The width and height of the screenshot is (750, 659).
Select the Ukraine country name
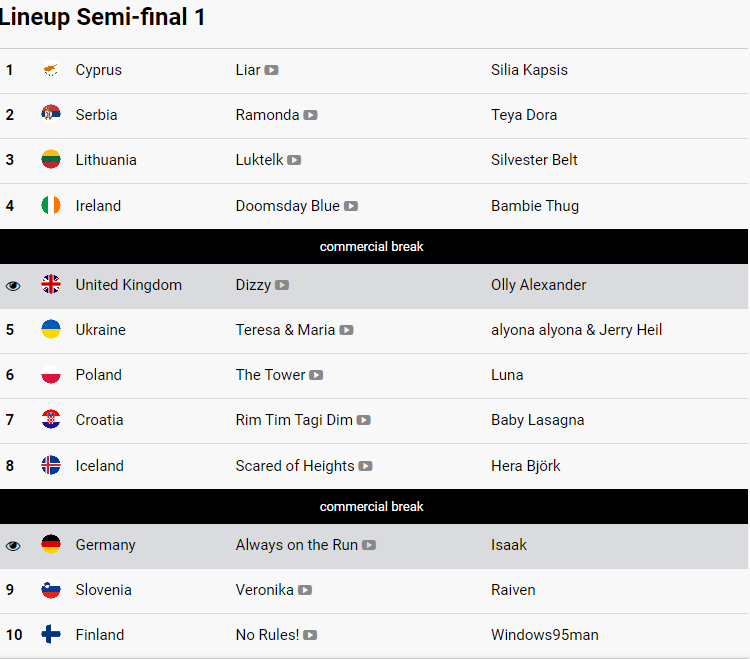point(100,330)
